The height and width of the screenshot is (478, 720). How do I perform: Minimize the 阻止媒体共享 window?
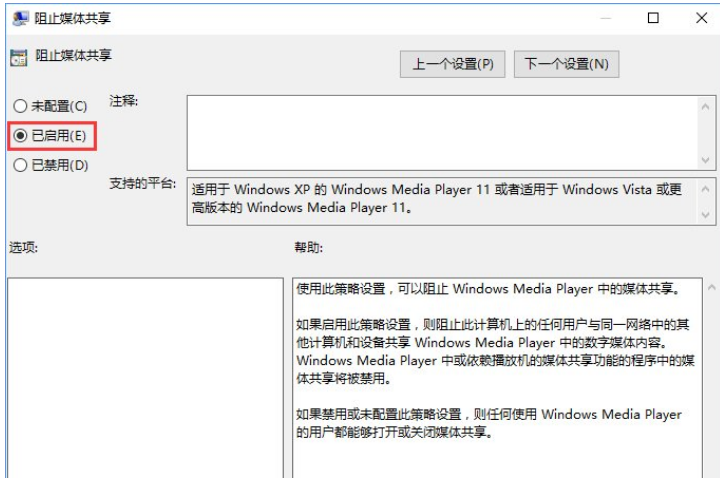click(606, 18)
